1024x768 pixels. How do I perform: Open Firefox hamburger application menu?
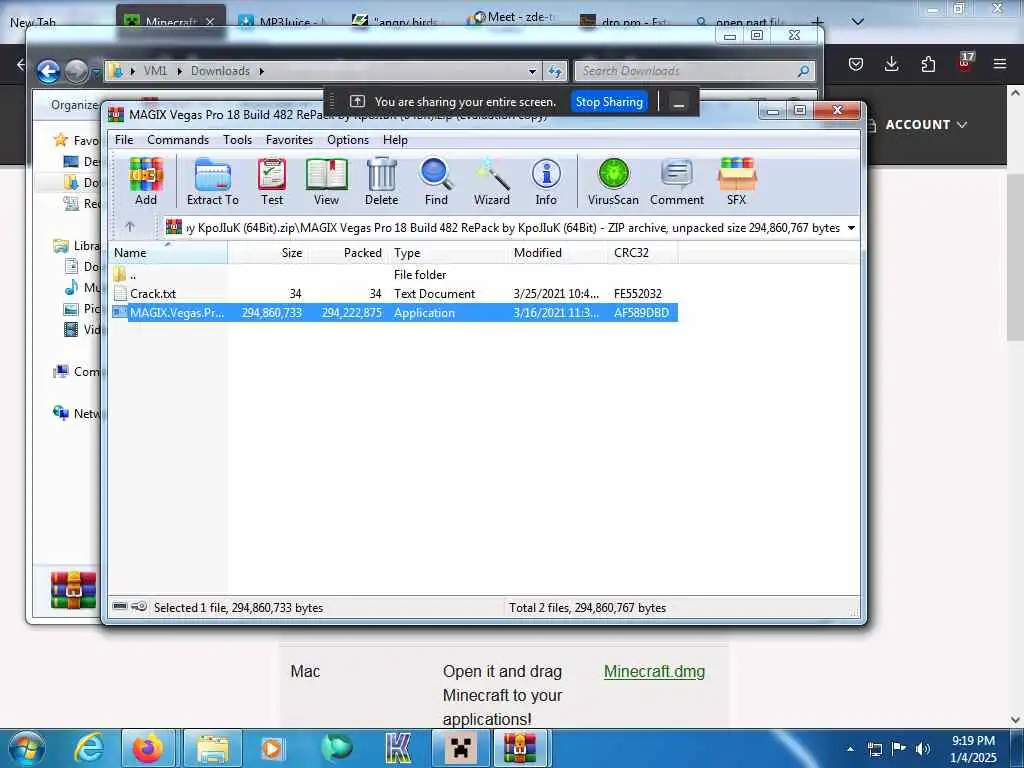coord(1000,63)
